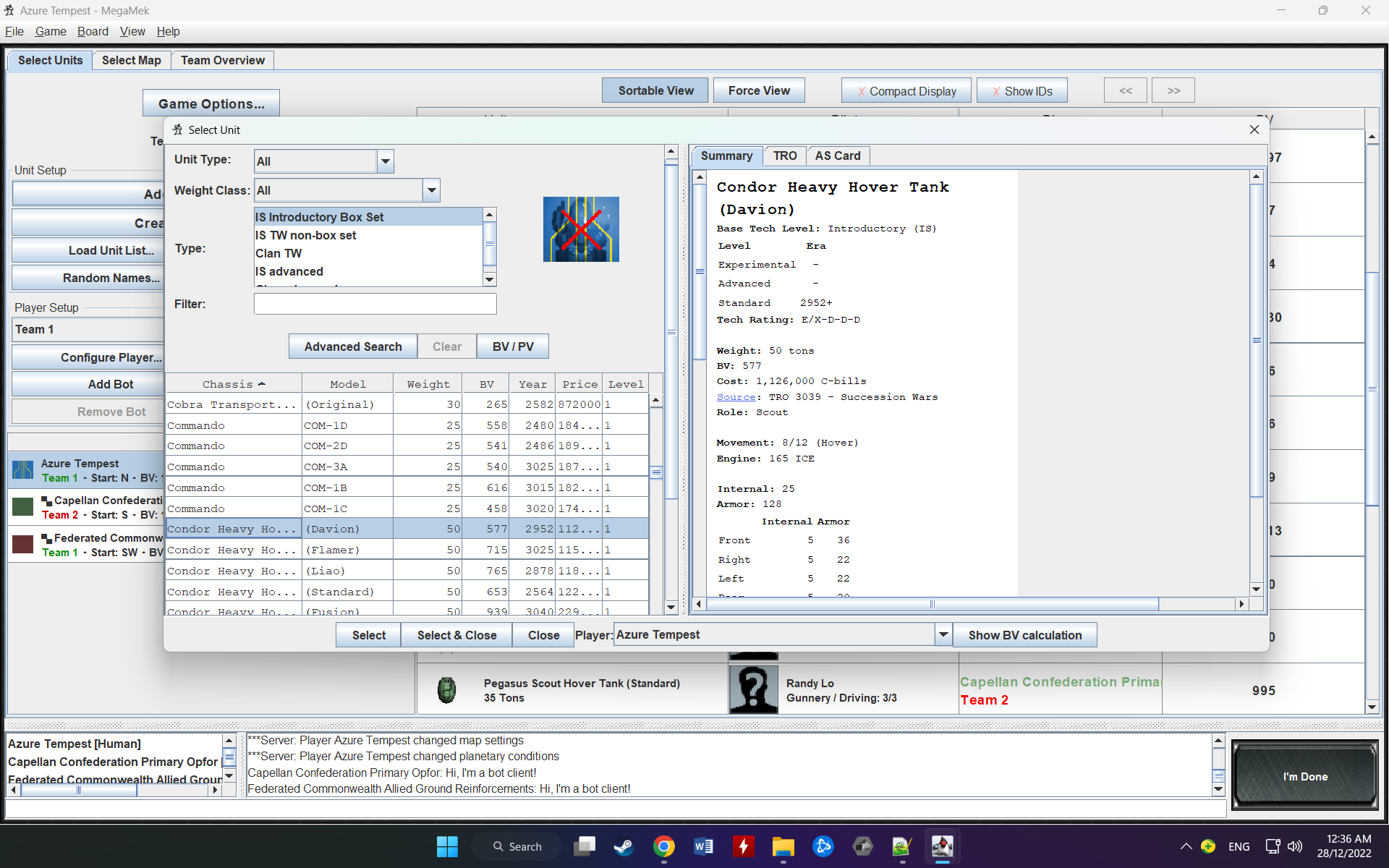Expand the Unit Type dropdown
1389x868 pixels.
(386, 161)
